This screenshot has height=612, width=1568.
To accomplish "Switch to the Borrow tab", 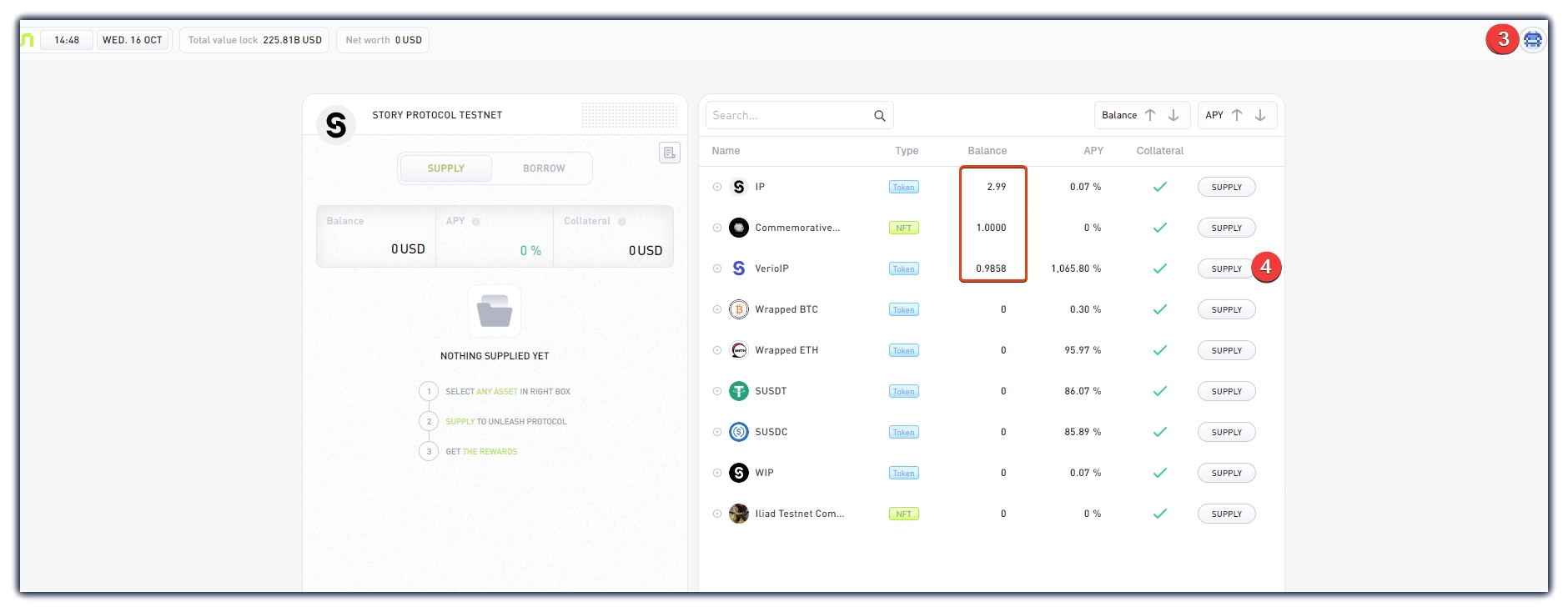I will [x=544, y=168].
